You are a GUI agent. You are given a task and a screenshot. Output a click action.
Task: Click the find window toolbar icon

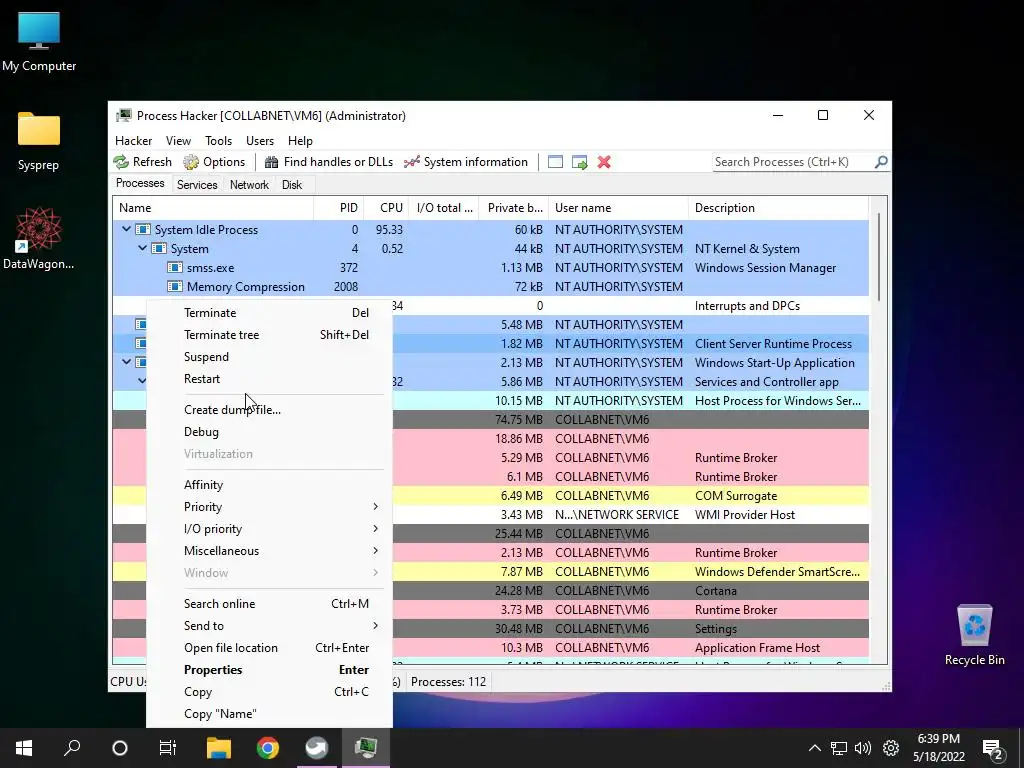[555, 162]
